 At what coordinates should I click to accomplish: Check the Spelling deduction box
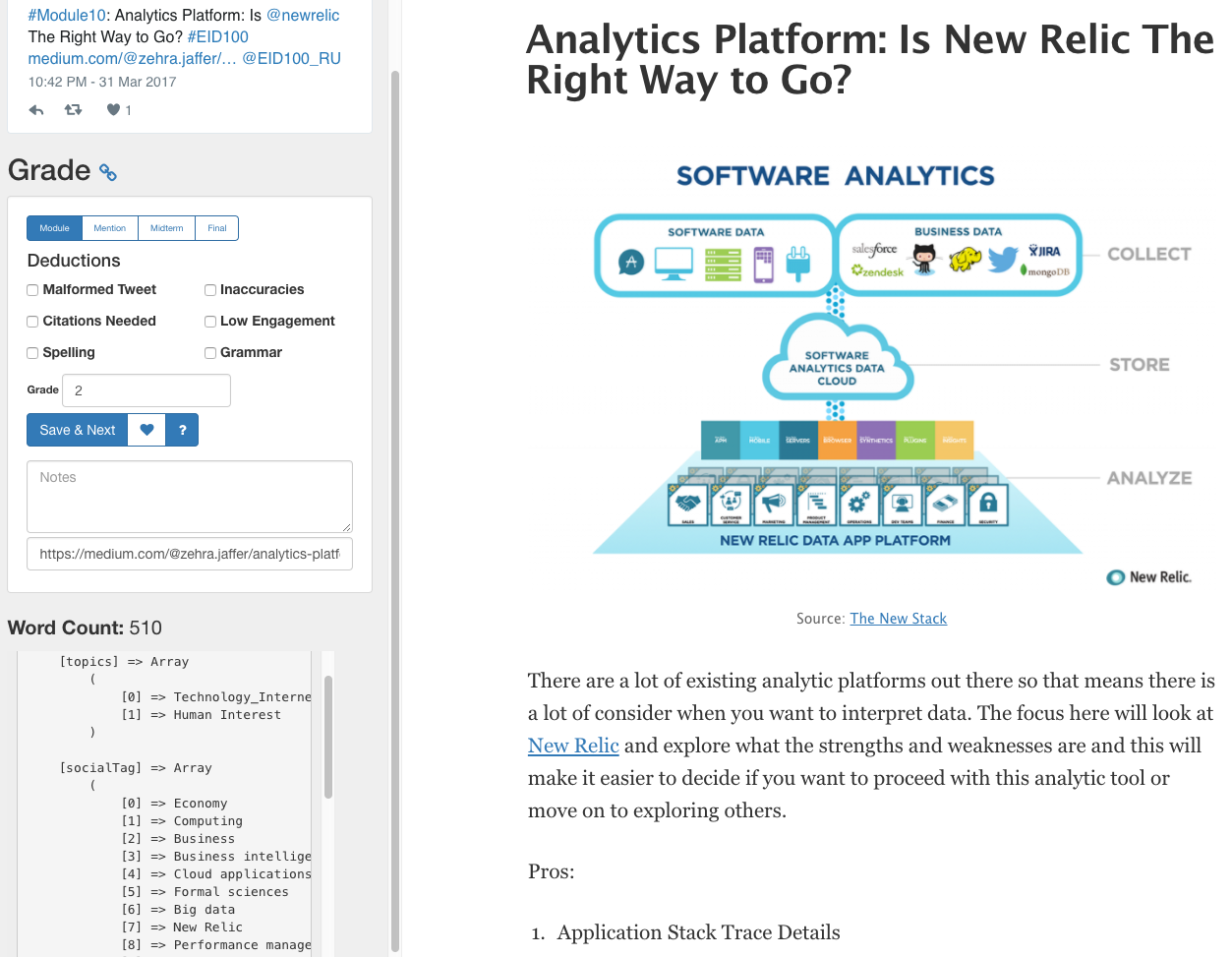pos(32,353)
